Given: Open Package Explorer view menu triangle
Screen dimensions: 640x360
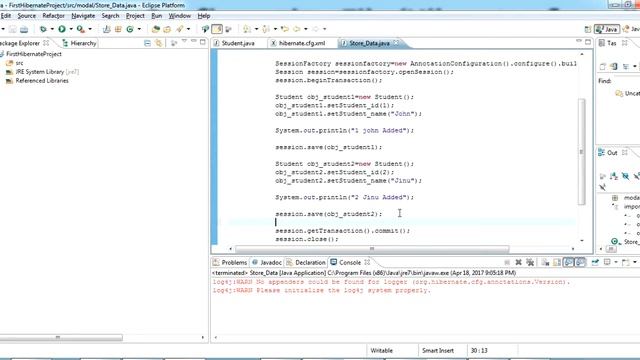Looking at the screenshot, I should coord(184,41).
